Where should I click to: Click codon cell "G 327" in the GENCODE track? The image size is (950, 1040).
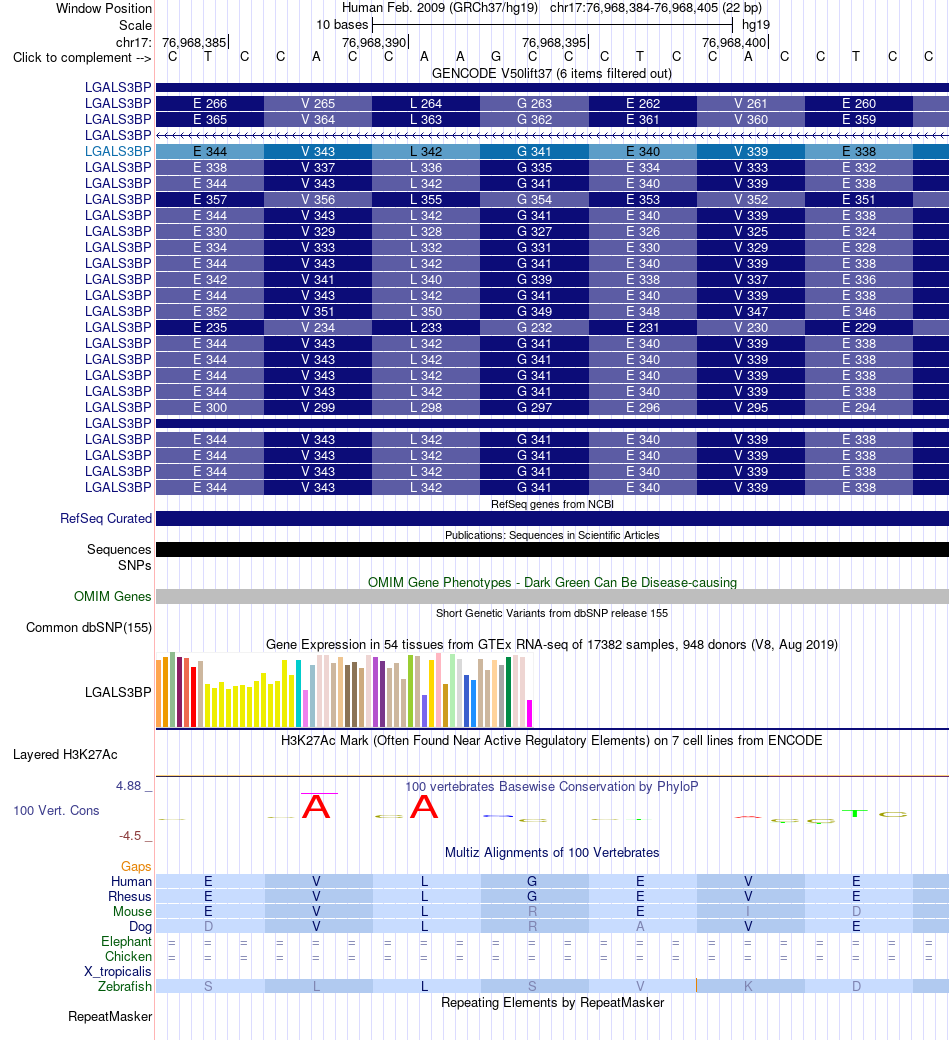point(534,231)
